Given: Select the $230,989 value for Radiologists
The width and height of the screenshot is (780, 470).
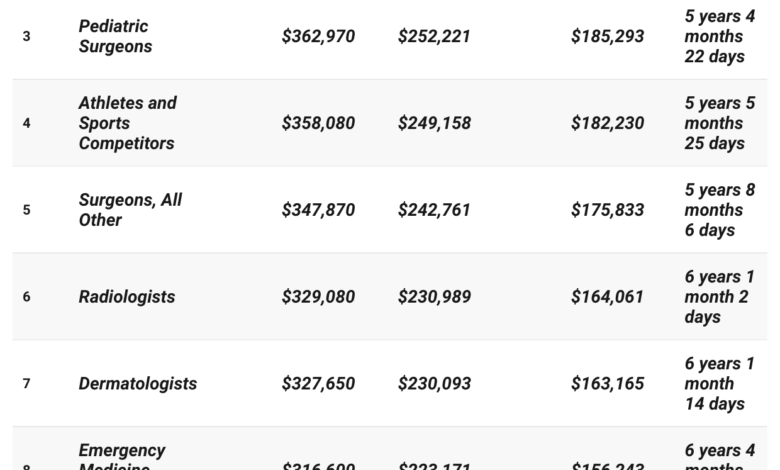Looking at the screenshot, I should pos(434,297).
